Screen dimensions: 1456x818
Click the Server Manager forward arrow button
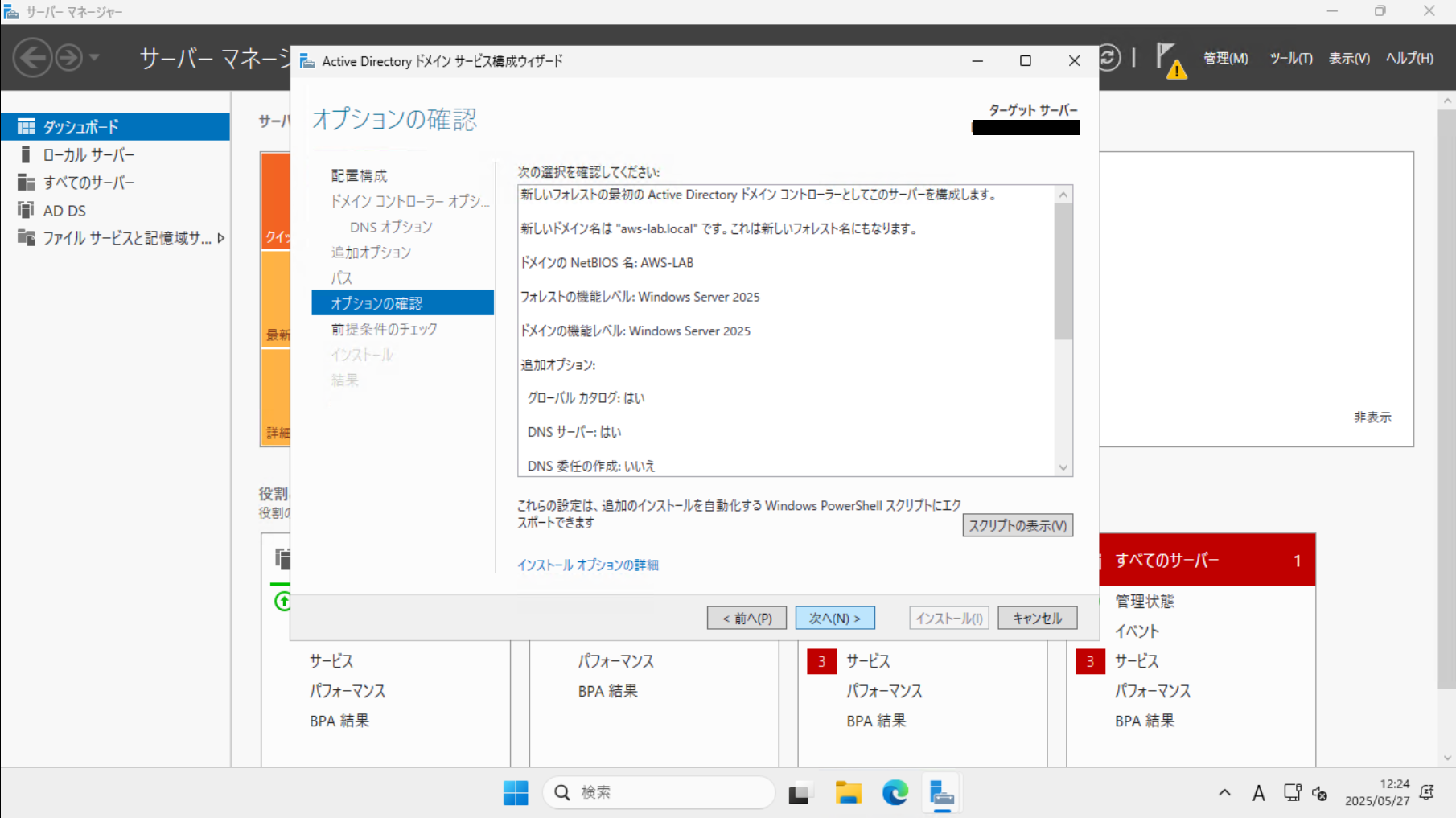(x=69, y=58)
